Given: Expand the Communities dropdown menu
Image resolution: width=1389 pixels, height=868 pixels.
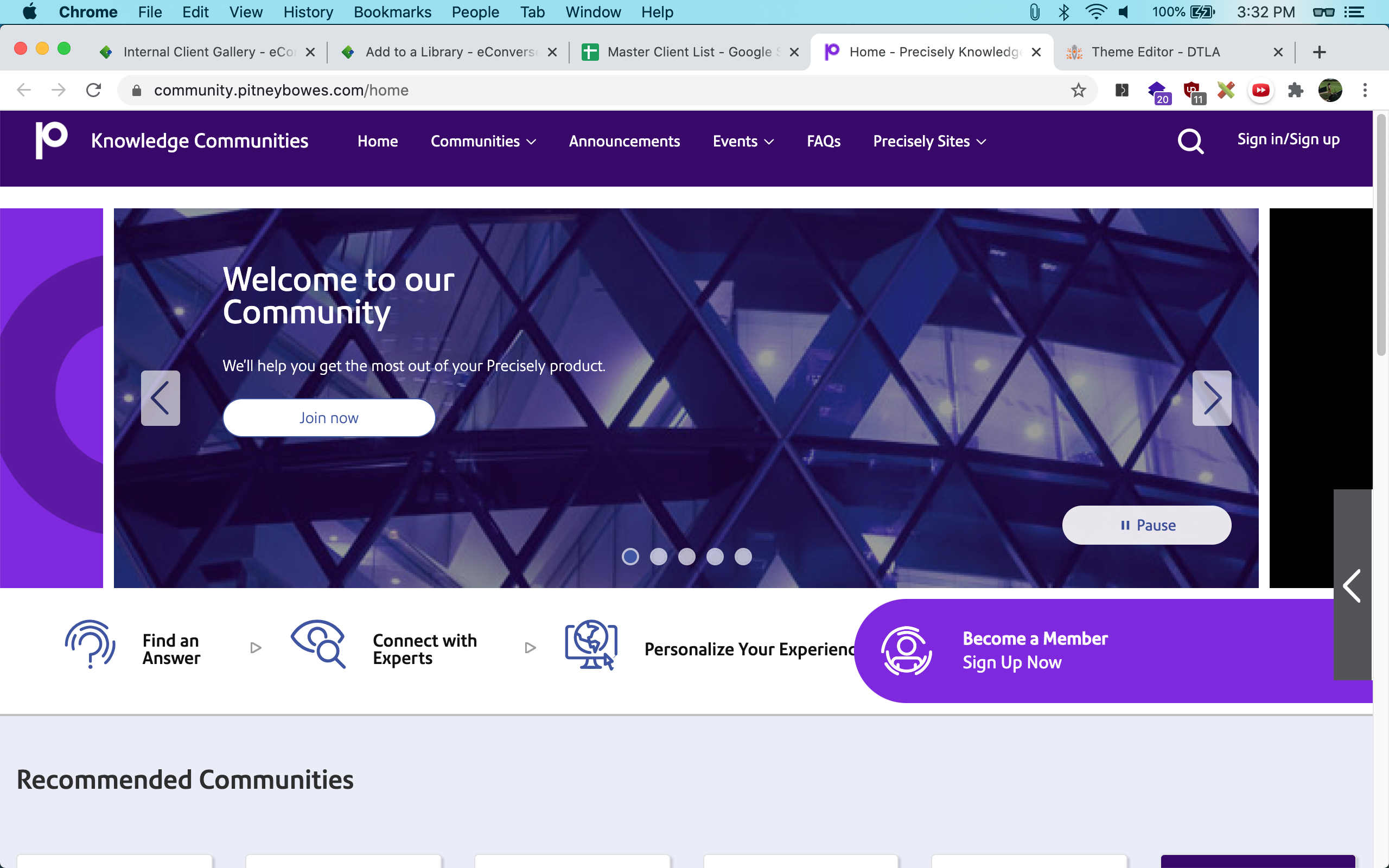Looking at the screenshot, I should coord(483,141).
